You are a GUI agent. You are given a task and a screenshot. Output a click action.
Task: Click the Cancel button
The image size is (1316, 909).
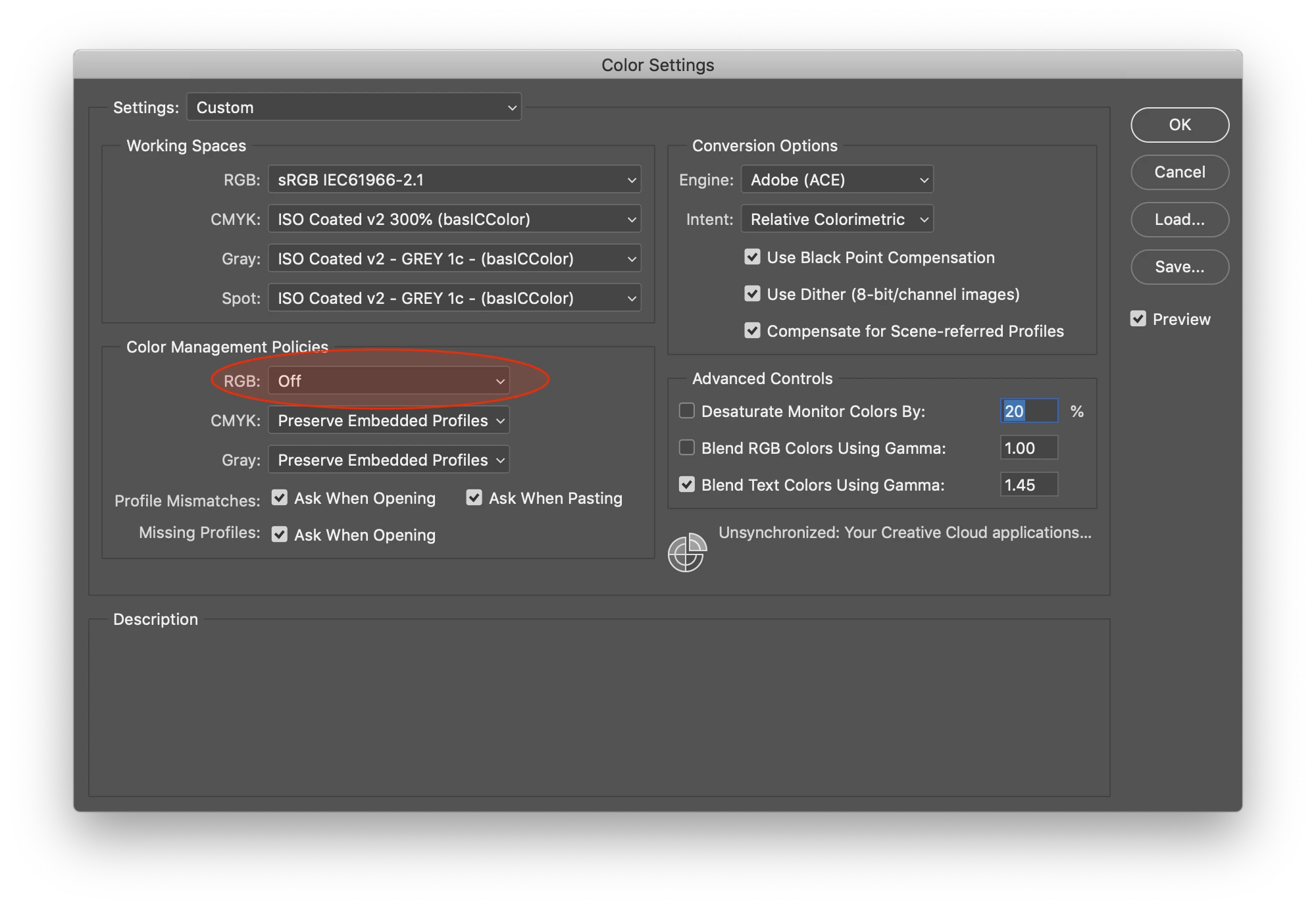tap(1179, 172)
